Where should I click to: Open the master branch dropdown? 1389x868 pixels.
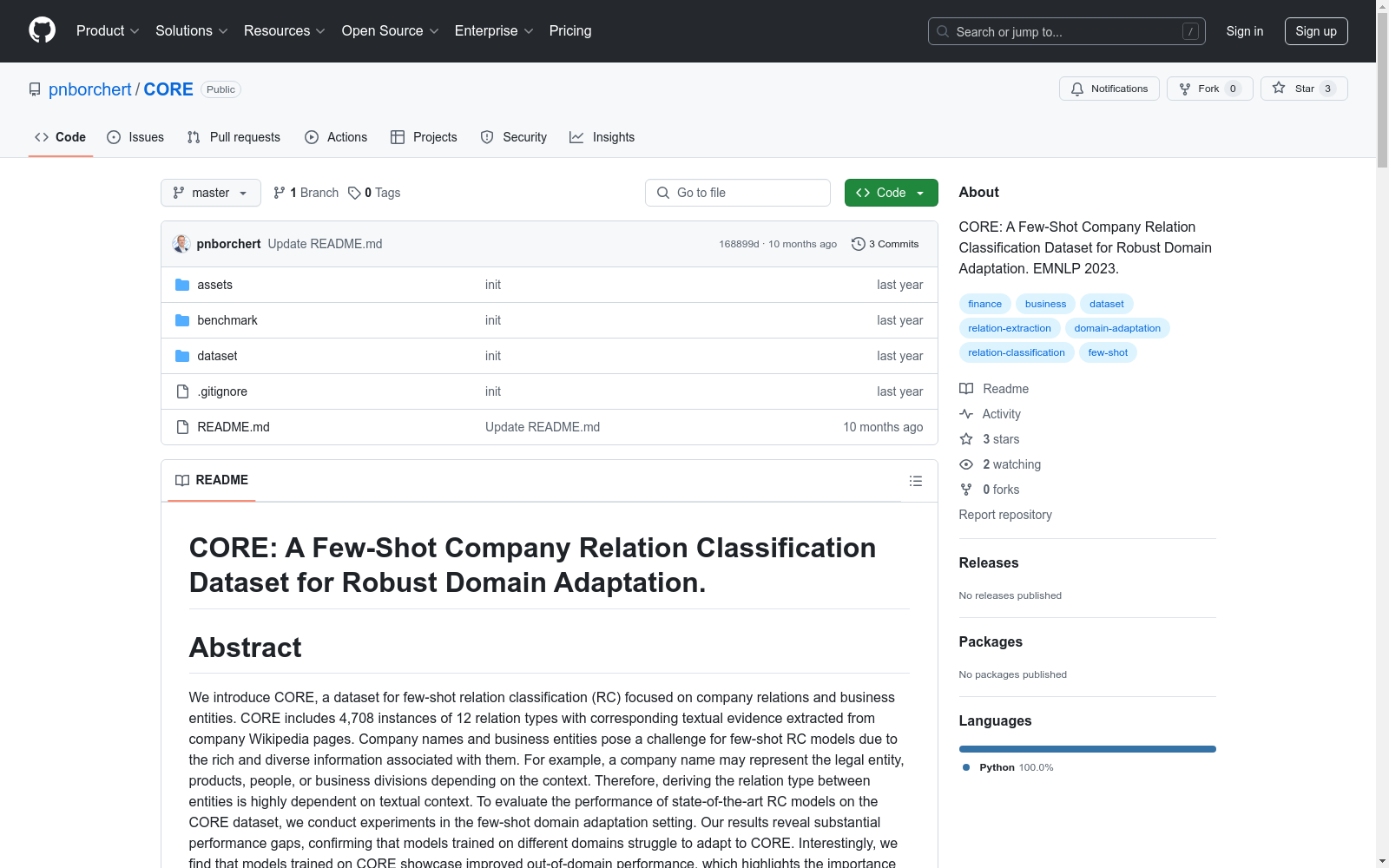(211, 193)
